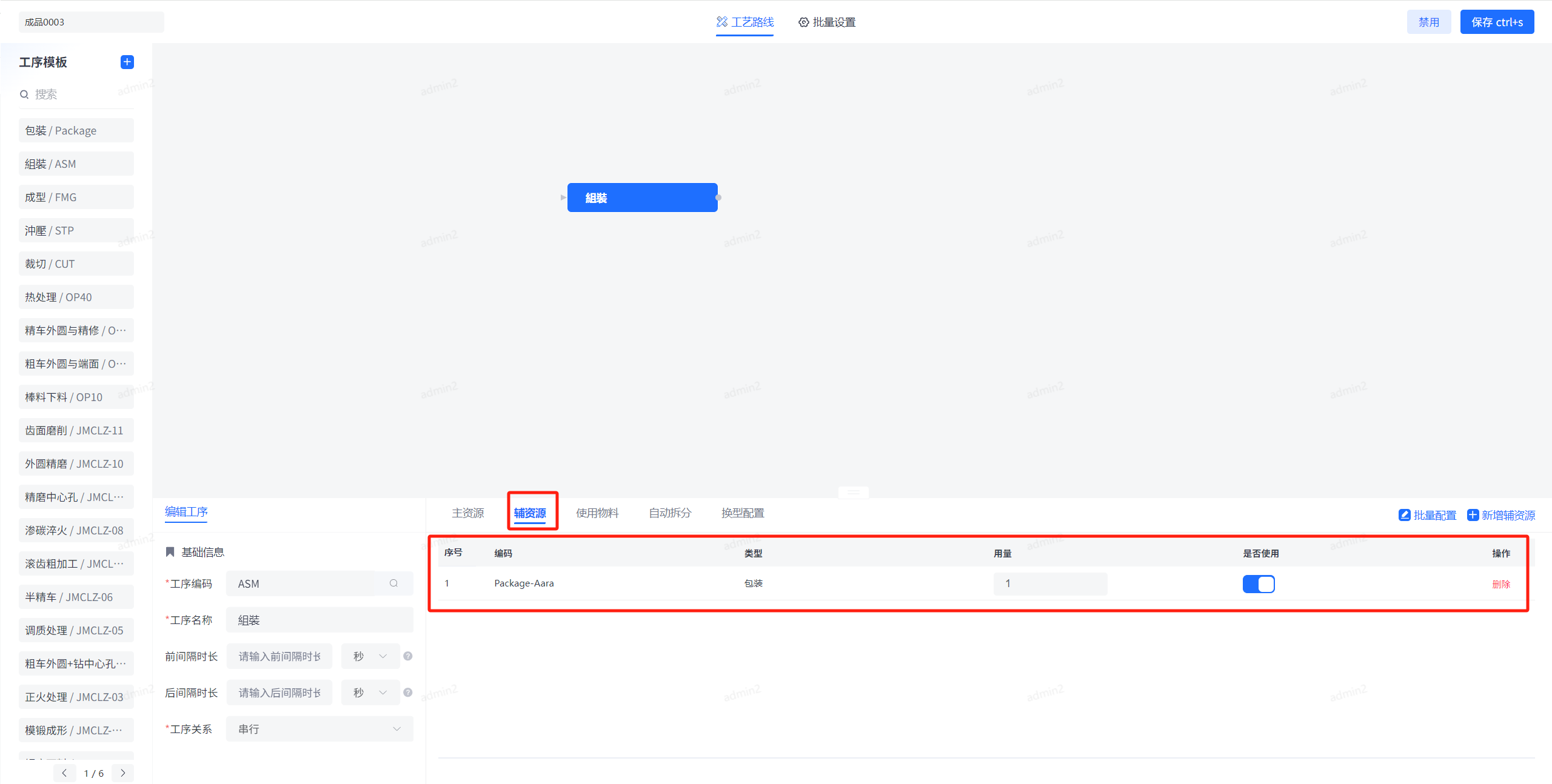
Task: Go to next template page arrow
Action: click(123, 773)
